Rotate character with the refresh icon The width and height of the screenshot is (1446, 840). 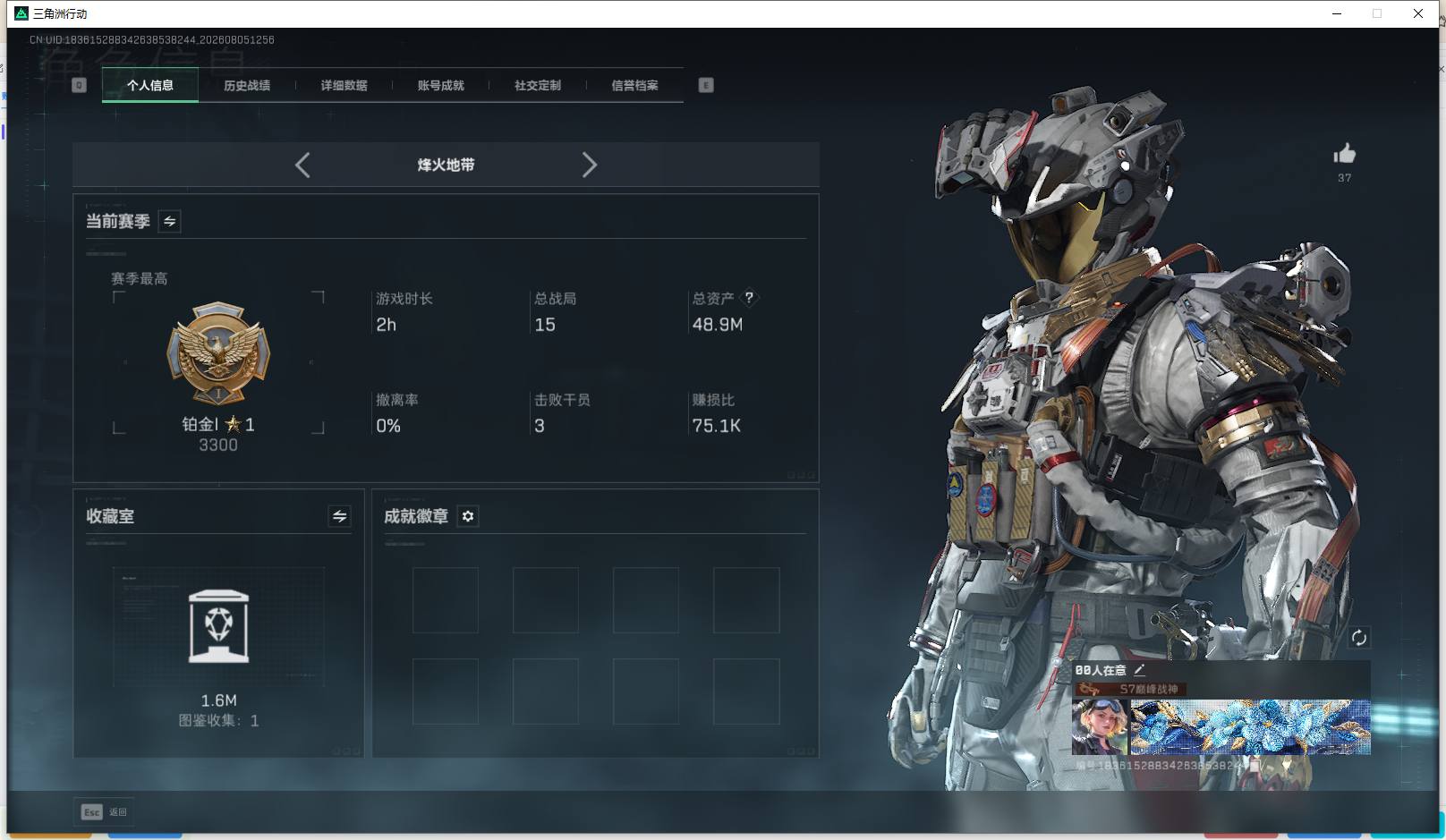pos(1358,637)
